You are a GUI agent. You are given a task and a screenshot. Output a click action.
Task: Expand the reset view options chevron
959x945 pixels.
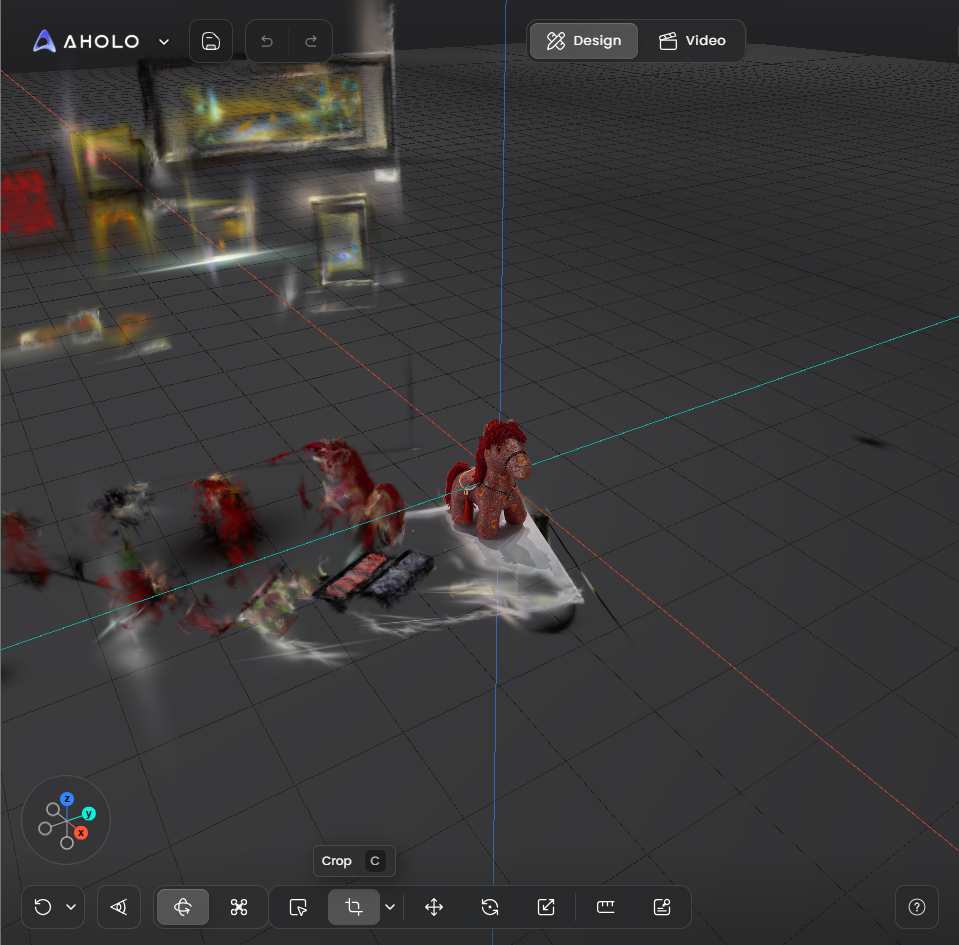(71, 906)
